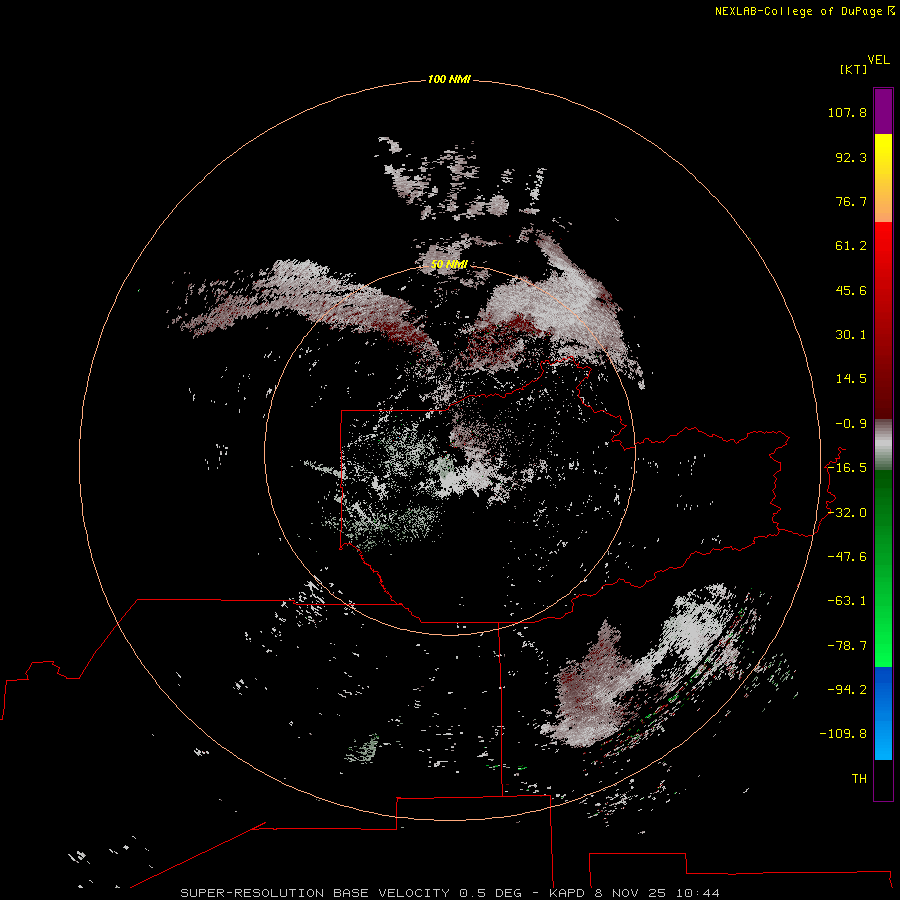Click the -32.0 velocity scale value

click(847, 513)
